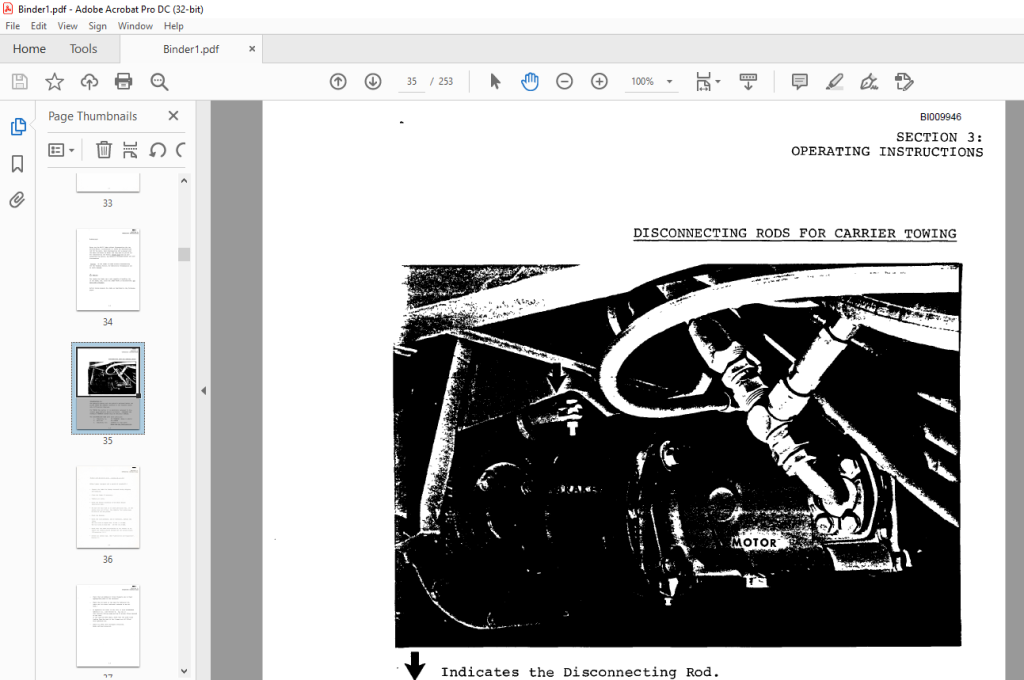Viewport: 1024px width, 680px height.
Task: Go to next page with down arrow
Action: [373, 82]
